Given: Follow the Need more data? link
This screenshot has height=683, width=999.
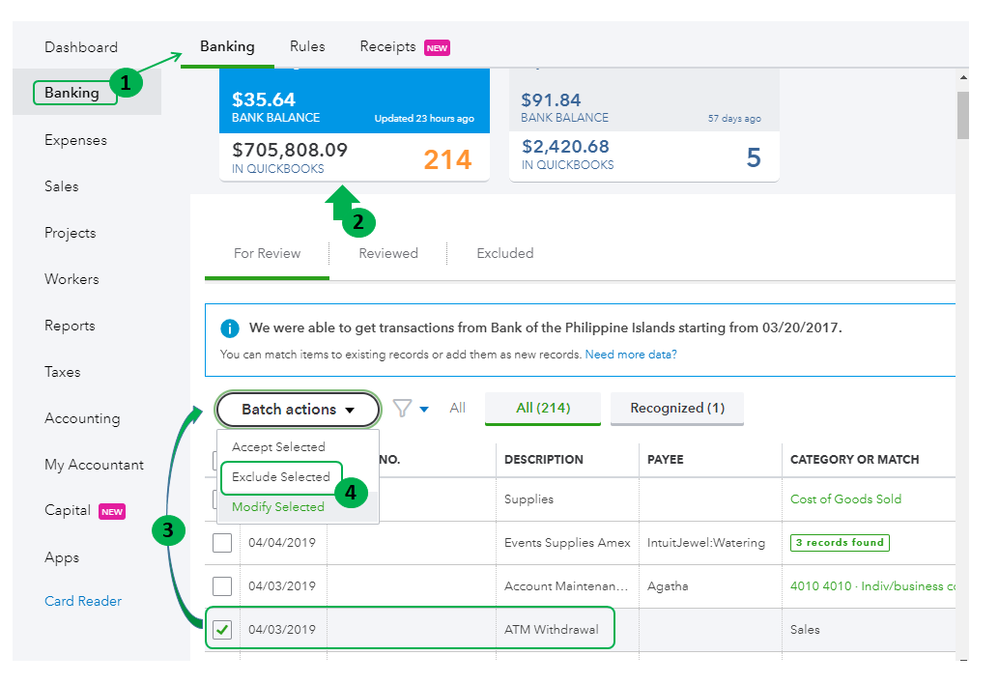Looking at the screenshot, I should [631, 355].
